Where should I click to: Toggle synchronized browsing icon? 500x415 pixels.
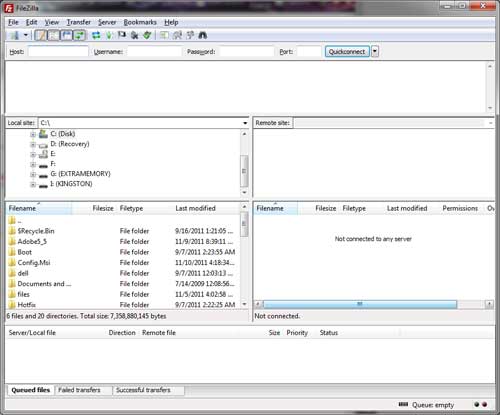click(190, 35)
